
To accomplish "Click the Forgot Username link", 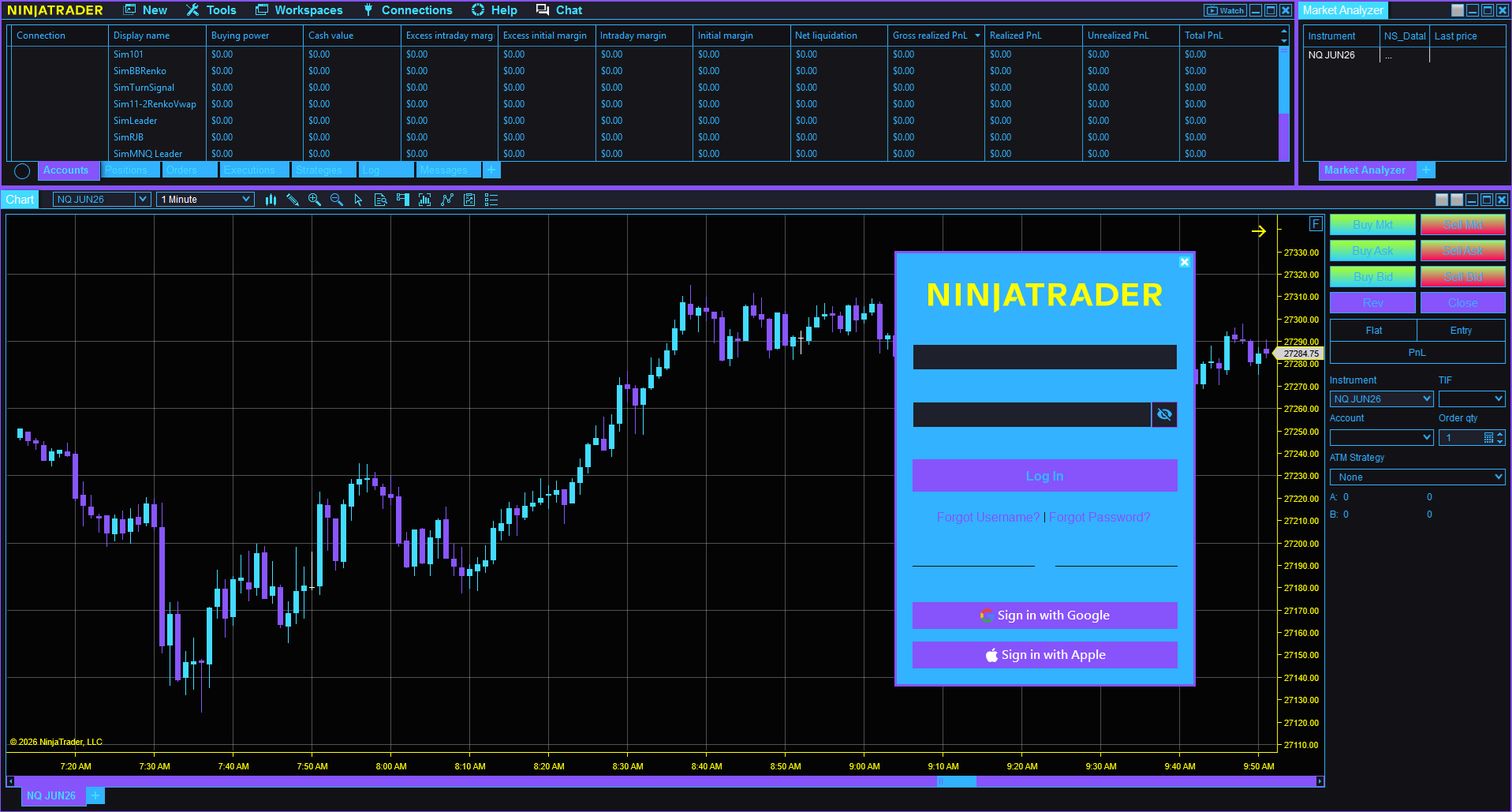I will (988, 518).
